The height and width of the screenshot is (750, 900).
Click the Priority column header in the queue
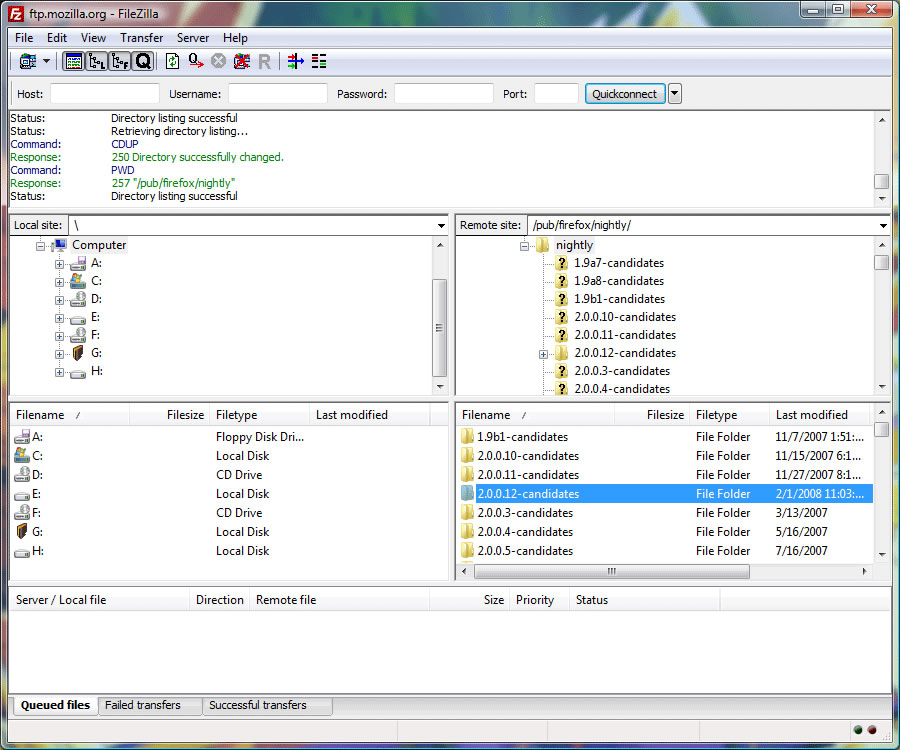coord(539,600)
